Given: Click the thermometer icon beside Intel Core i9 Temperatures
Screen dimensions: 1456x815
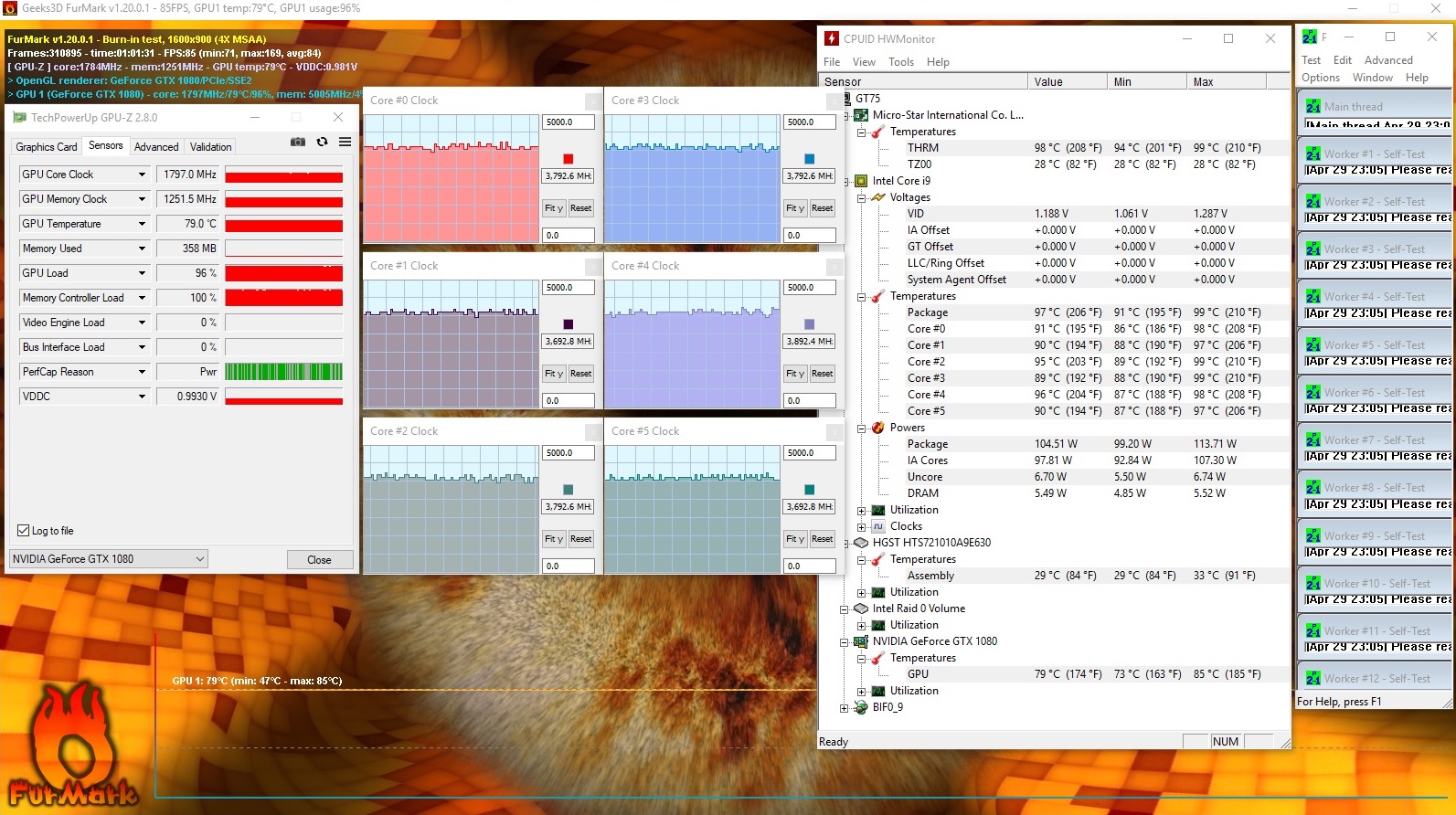Looking at the screenshot, I should pos(878,296).
